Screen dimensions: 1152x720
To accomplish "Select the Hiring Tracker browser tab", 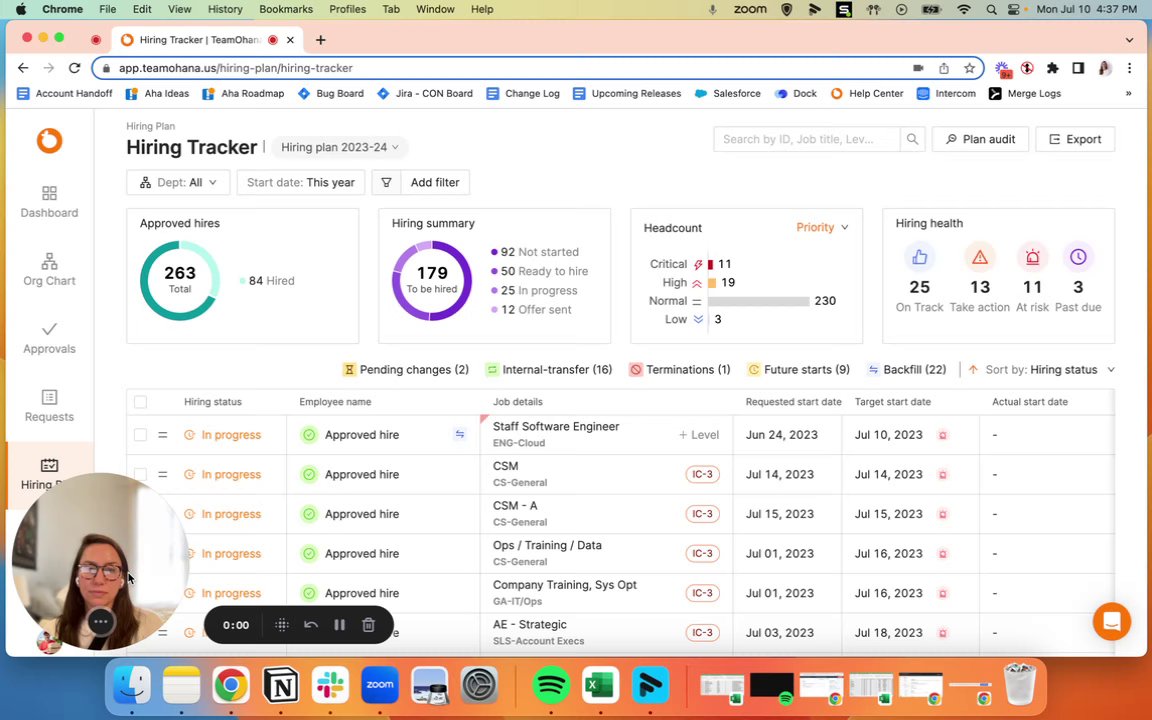I will [207, 40].
